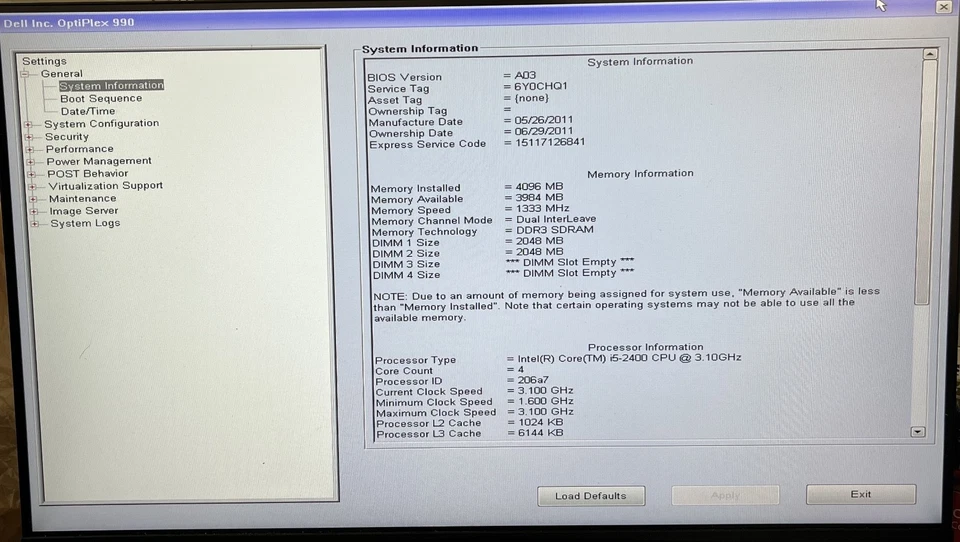
Task: Click the DIMM 3 Slot Empty text
Action: tap(570, 262)
